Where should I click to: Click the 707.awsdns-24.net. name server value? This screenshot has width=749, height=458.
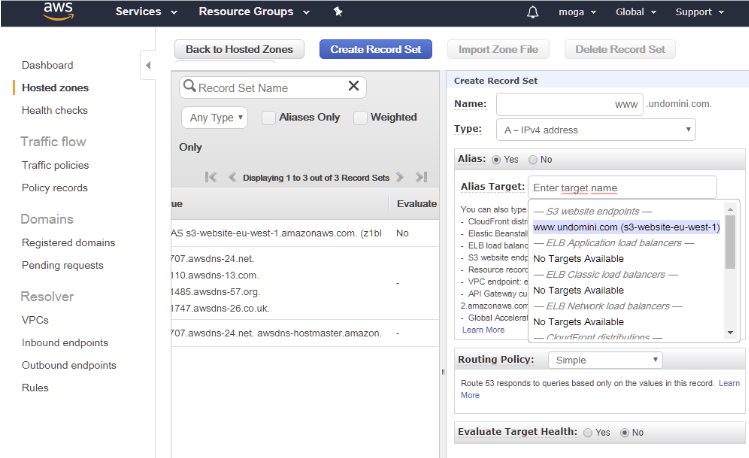pyautogui.click(x=213, y=259)
